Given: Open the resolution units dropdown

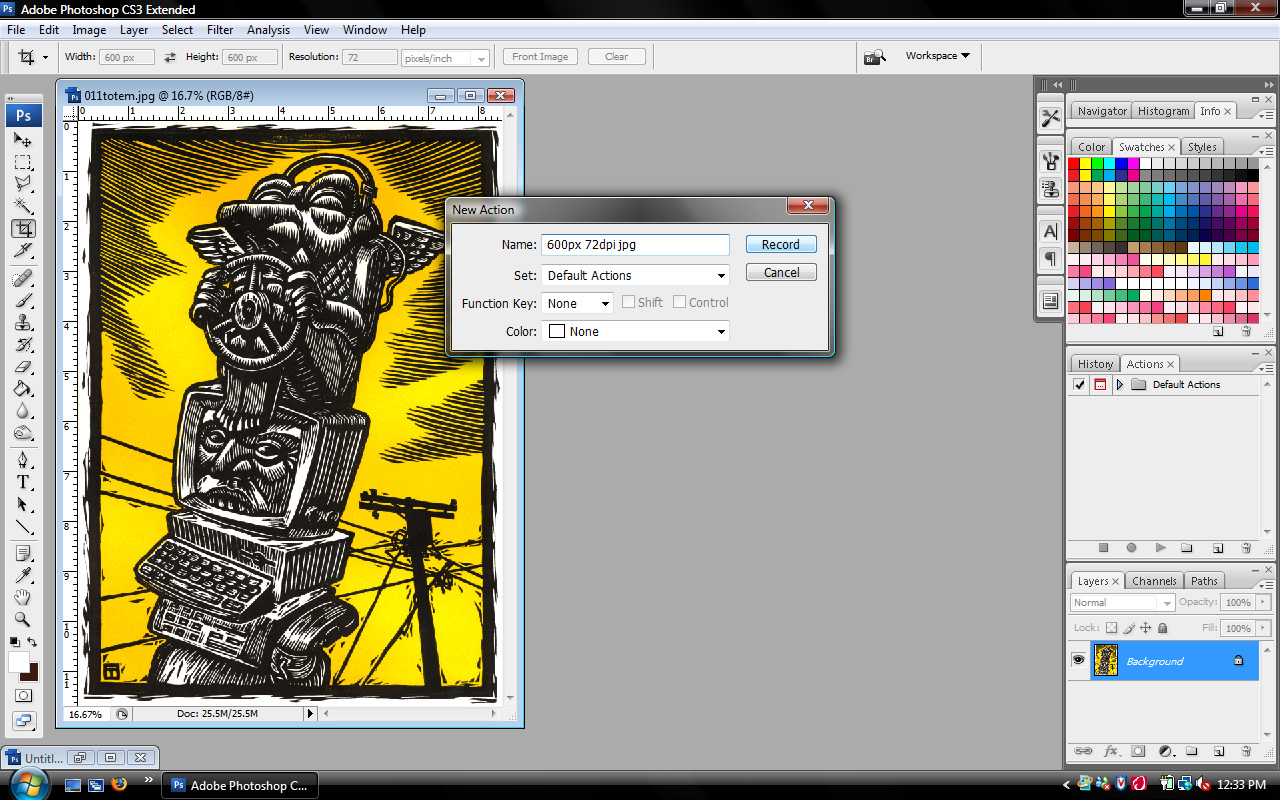Looking at the screenshot, I should point(445,58).
